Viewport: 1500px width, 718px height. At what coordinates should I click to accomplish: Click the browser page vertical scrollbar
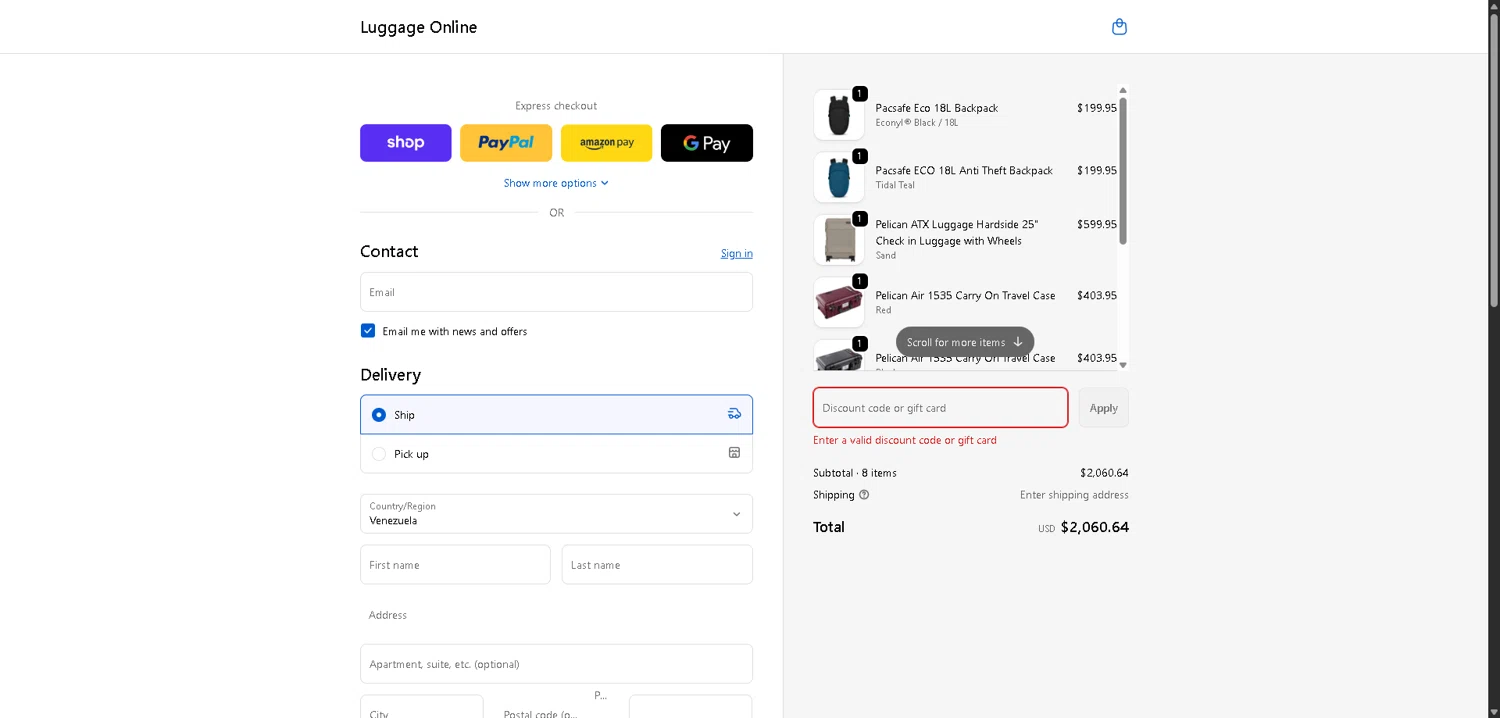coord(1494,160)
